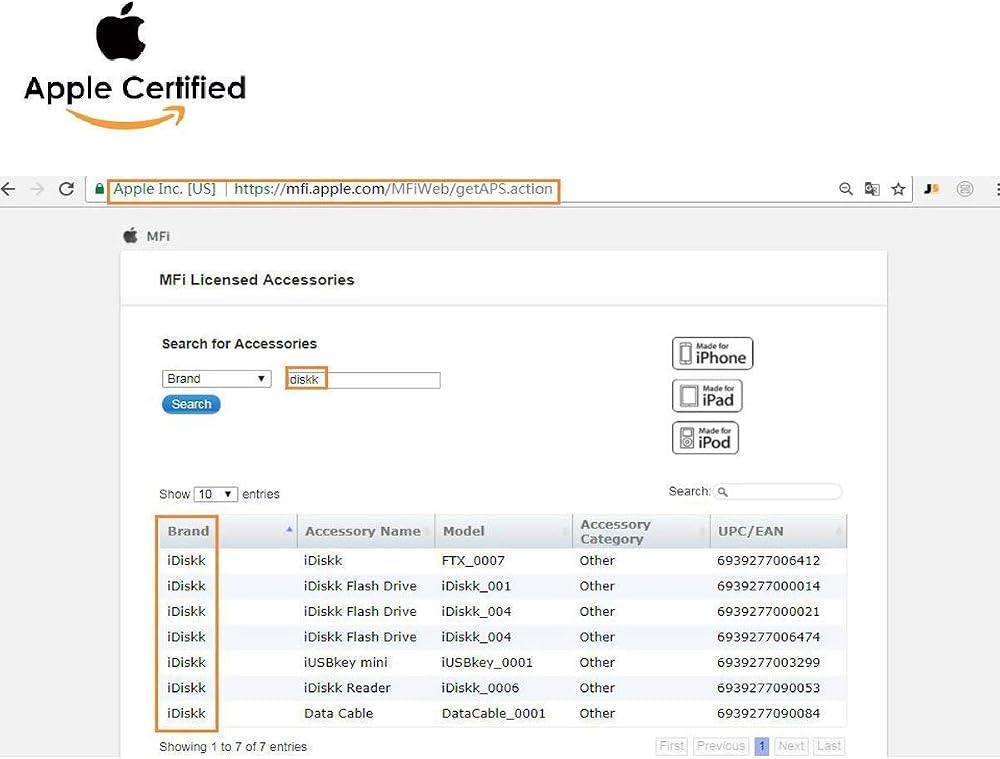Image resolution: width=1000 pixels, height=759 pixels.
Task: Click accessory name iUSBkey mini
Action: click(346, 663)
